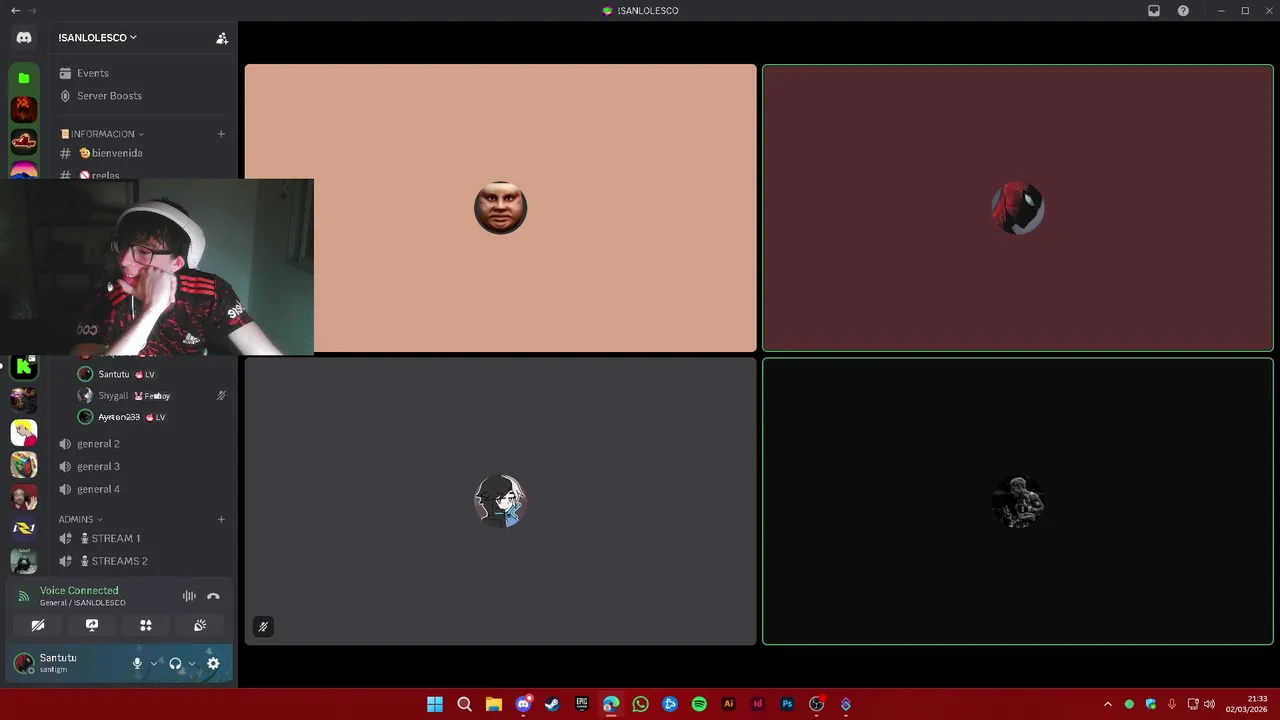This screenshot has height=720, width=1280.
Task: Click the muted mic indicator on bottom-left tile
Action: coord(263,627)
